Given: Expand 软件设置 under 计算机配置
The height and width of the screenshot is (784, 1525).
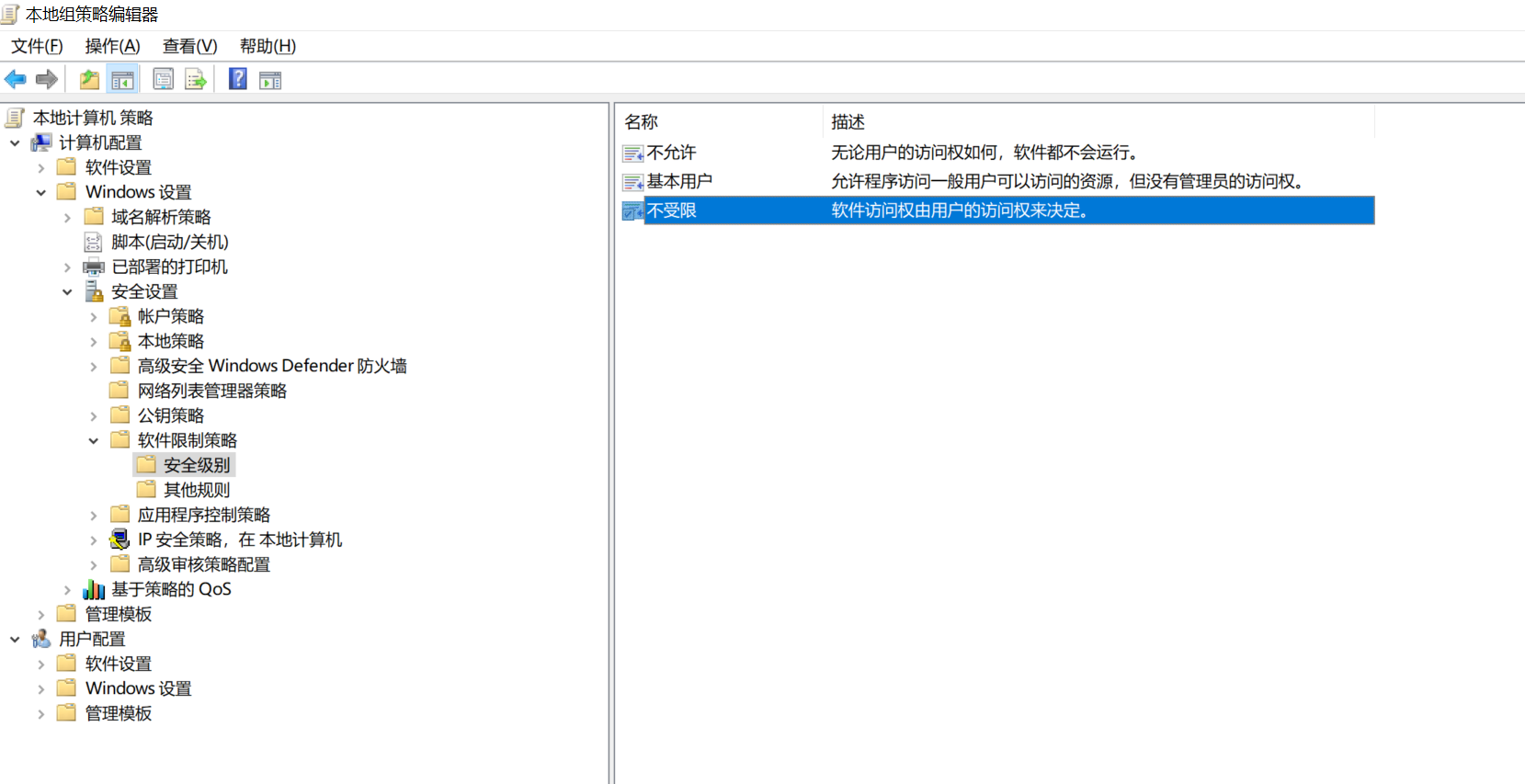Looking at the screenshot, I should [x=40, y=167].
